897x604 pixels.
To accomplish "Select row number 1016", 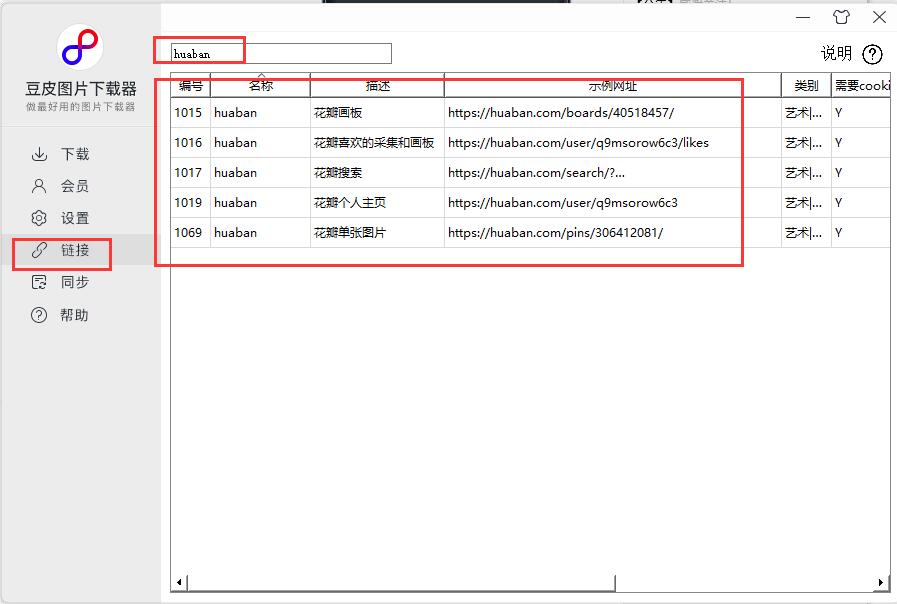I will 188,142.
